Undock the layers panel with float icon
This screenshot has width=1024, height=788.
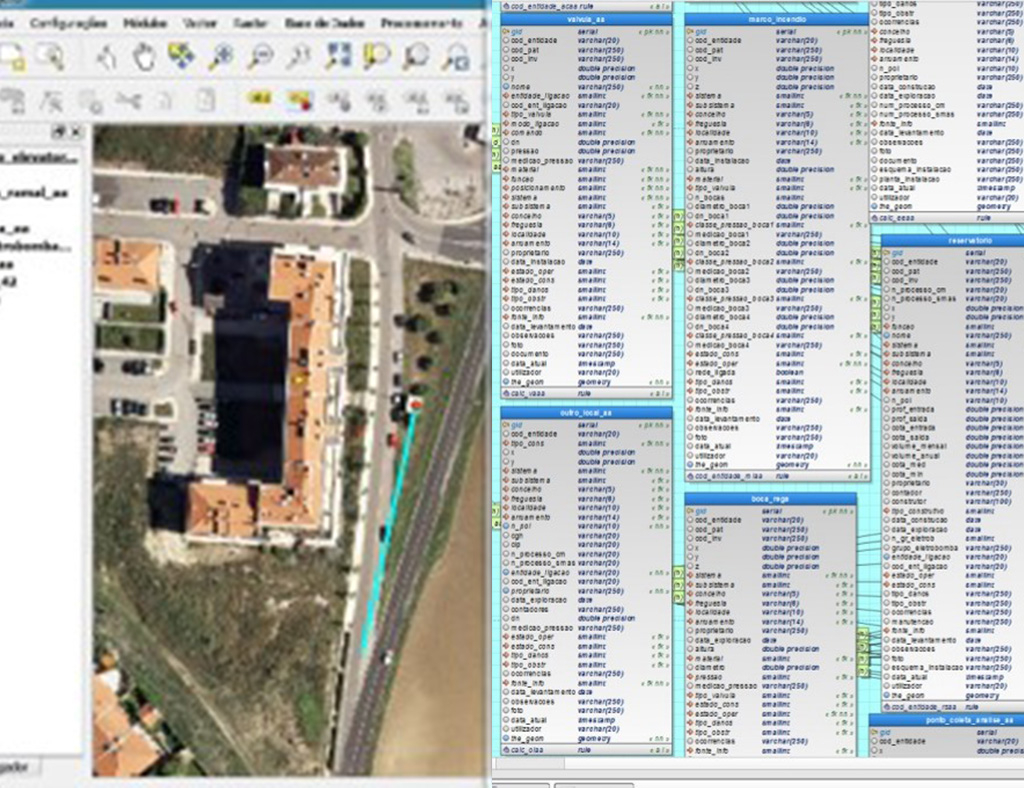click(59, 133)
